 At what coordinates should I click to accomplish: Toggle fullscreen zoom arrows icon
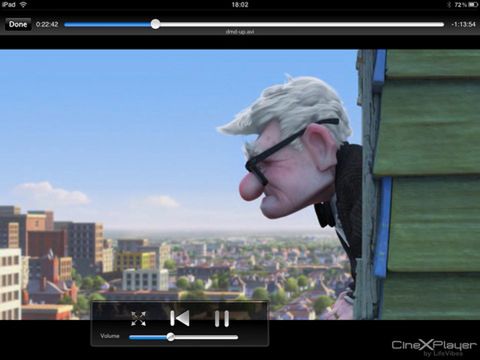click(138, 319)
